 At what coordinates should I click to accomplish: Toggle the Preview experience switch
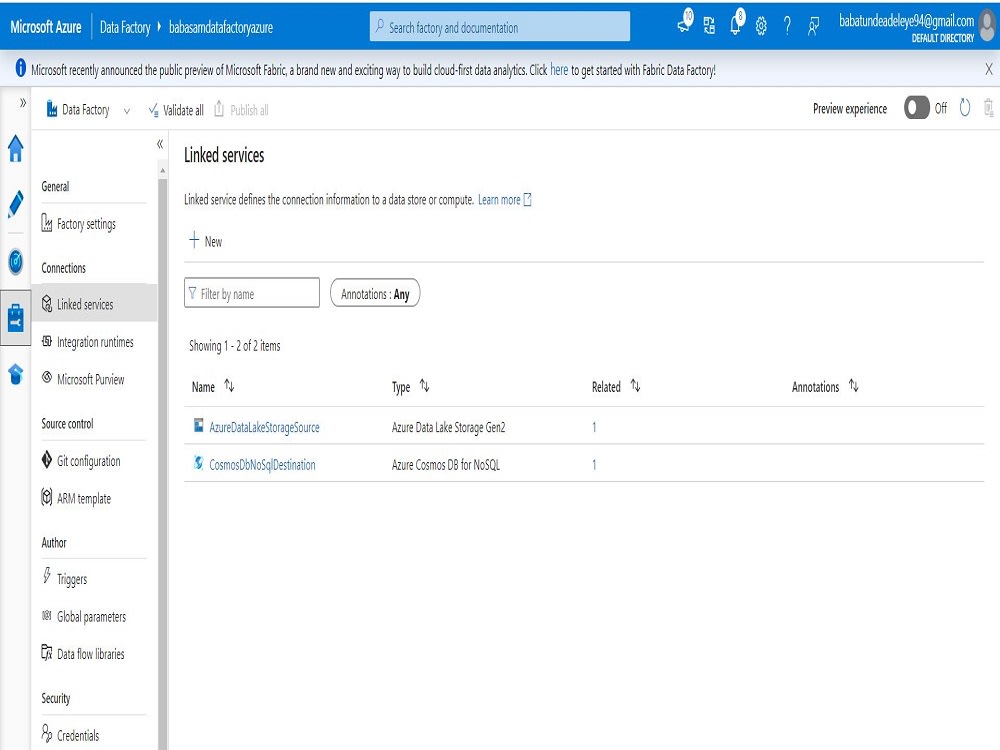click(x=916, y=108)
